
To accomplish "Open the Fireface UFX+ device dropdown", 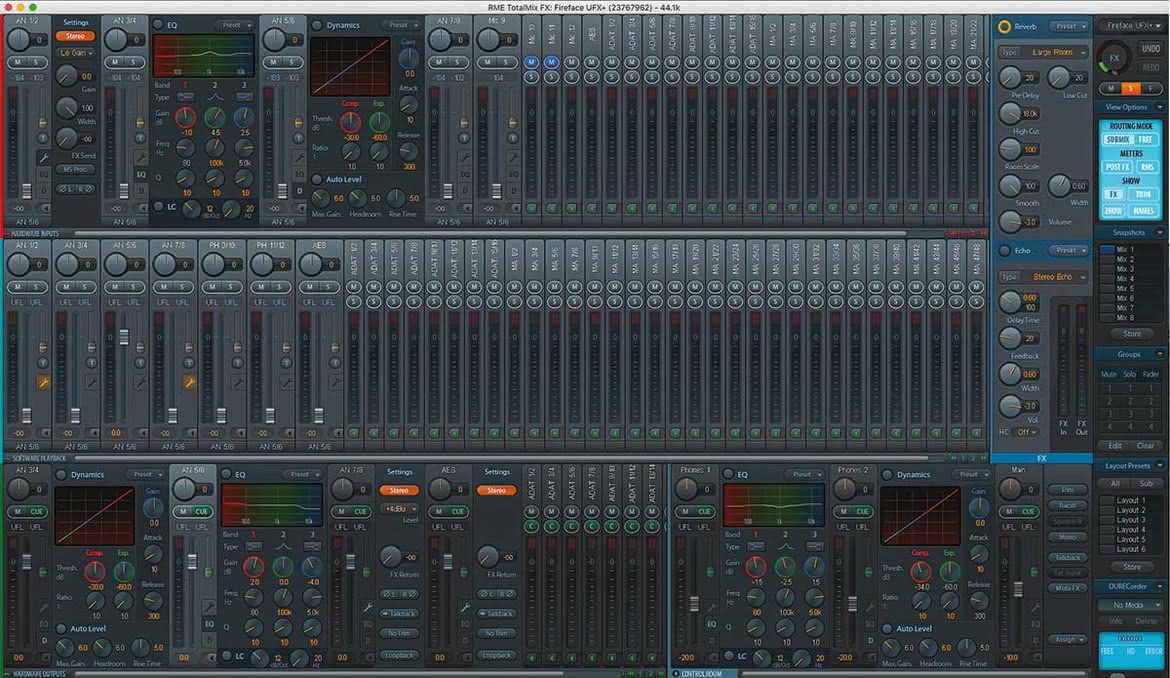I will (x=1132, y=25).
